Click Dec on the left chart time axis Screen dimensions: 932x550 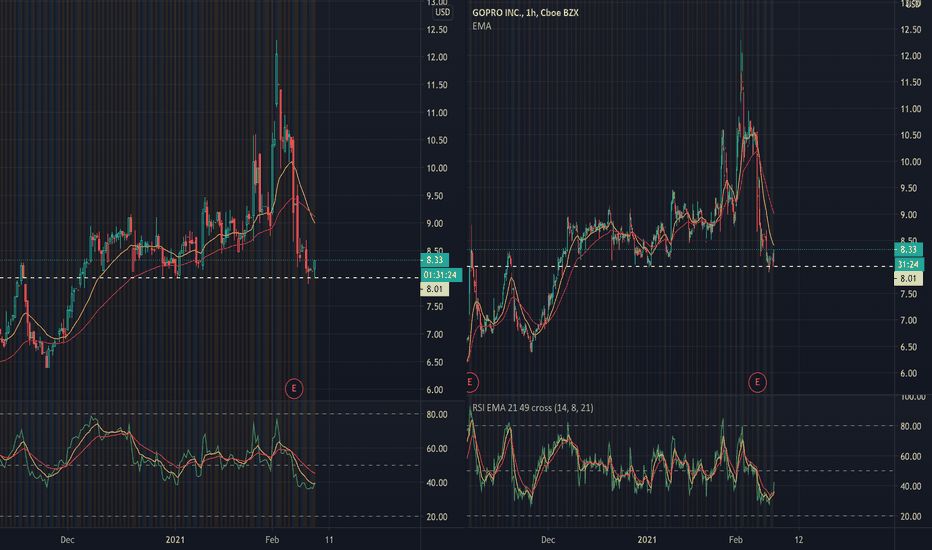(67, 540)
